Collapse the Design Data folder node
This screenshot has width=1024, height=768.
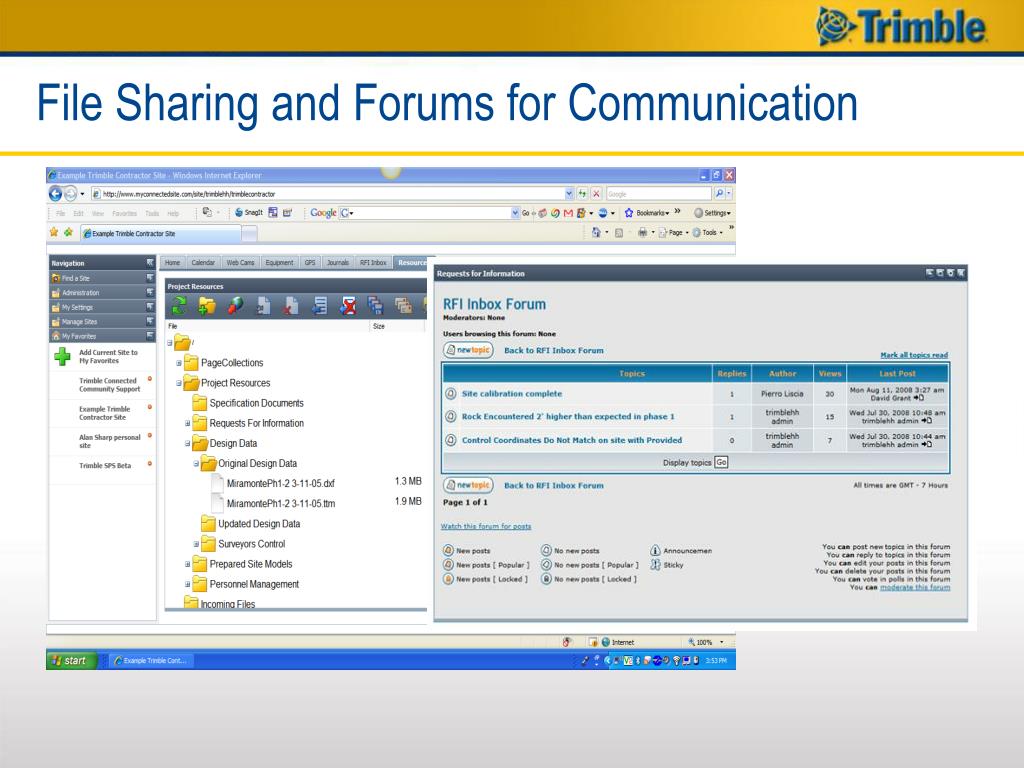tap(187, 443)
